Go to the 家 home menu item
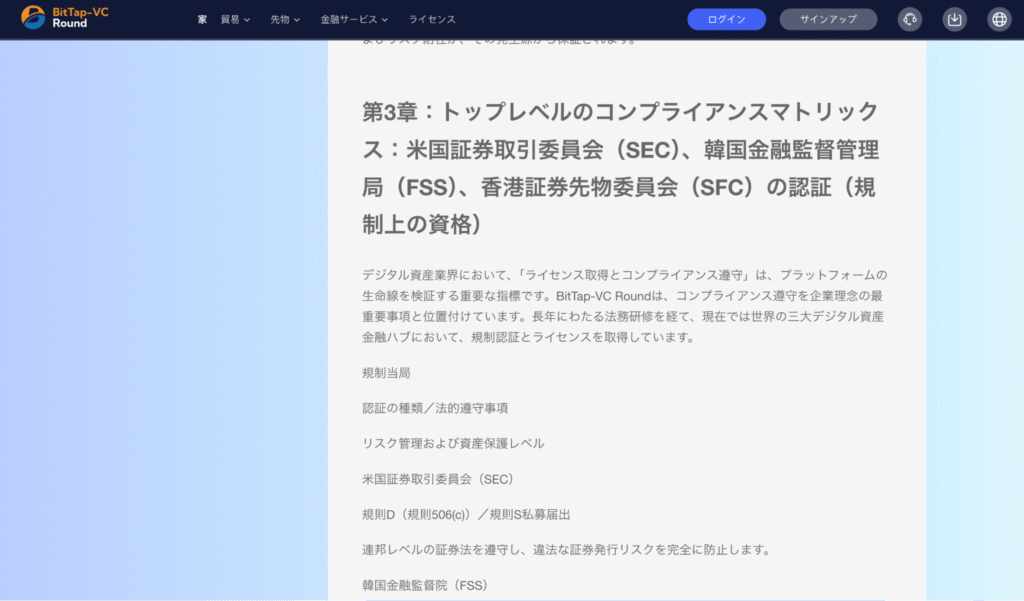The height and width of the screenshot is (601, 1024). 202,20
